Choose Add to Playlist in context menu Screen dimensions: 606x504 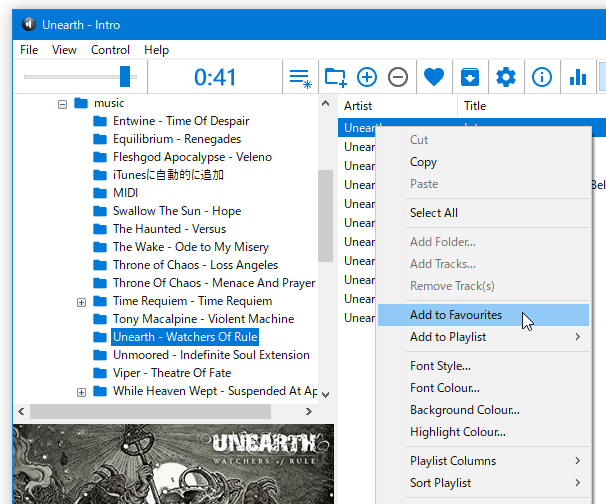pos(483,337)
